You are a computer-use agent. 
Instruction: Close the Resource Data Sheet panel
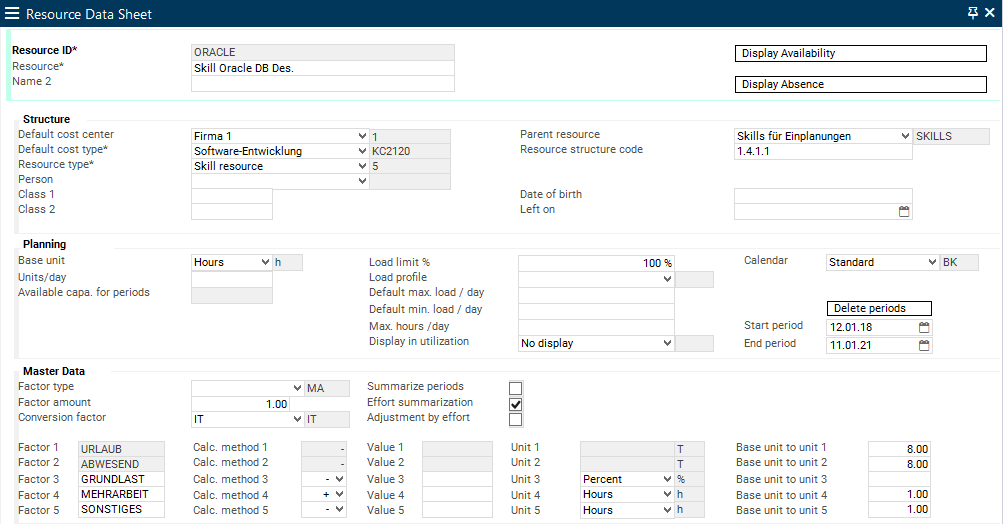990,13
